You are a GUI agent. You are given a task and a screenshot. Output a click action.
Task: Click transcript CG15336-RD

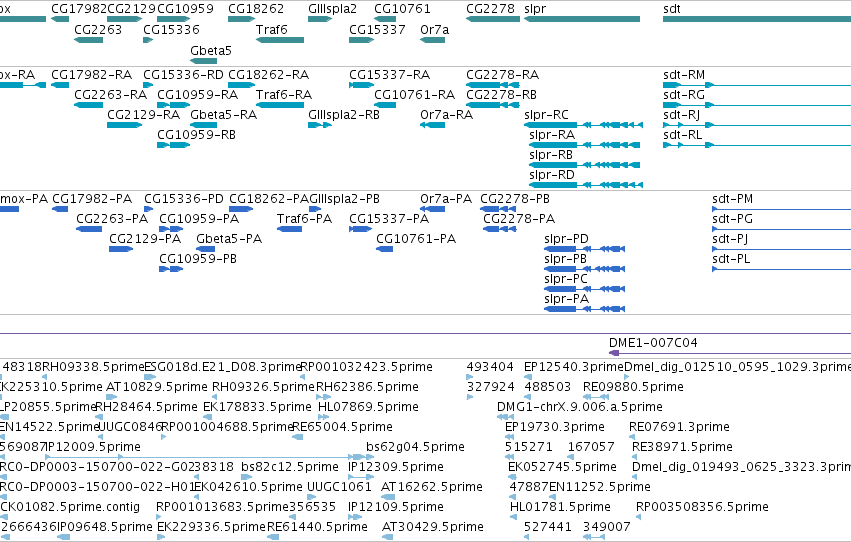tap(183, 74)
